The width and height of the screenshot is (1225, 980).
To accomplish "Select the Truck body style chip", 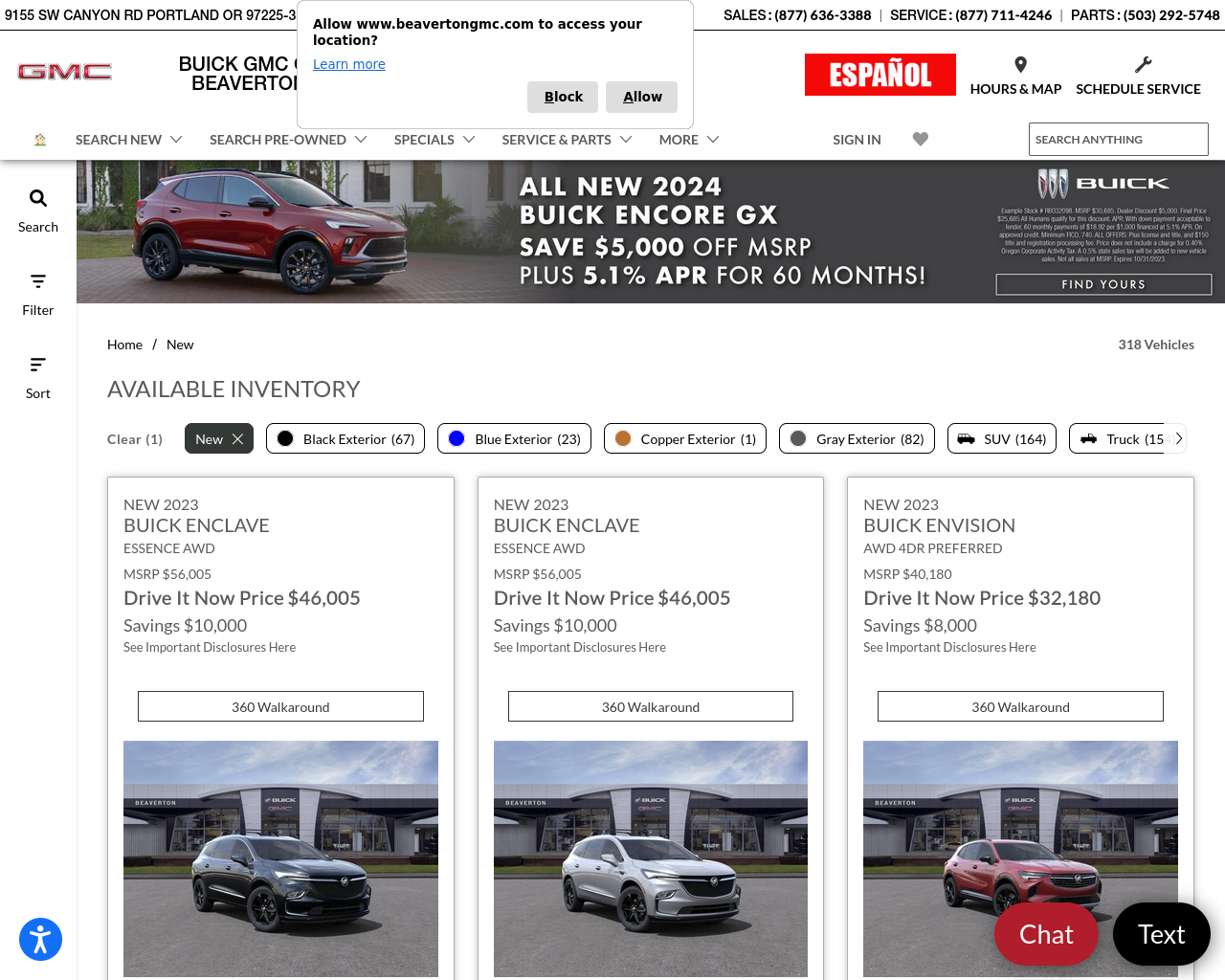I will [1122, 438].
